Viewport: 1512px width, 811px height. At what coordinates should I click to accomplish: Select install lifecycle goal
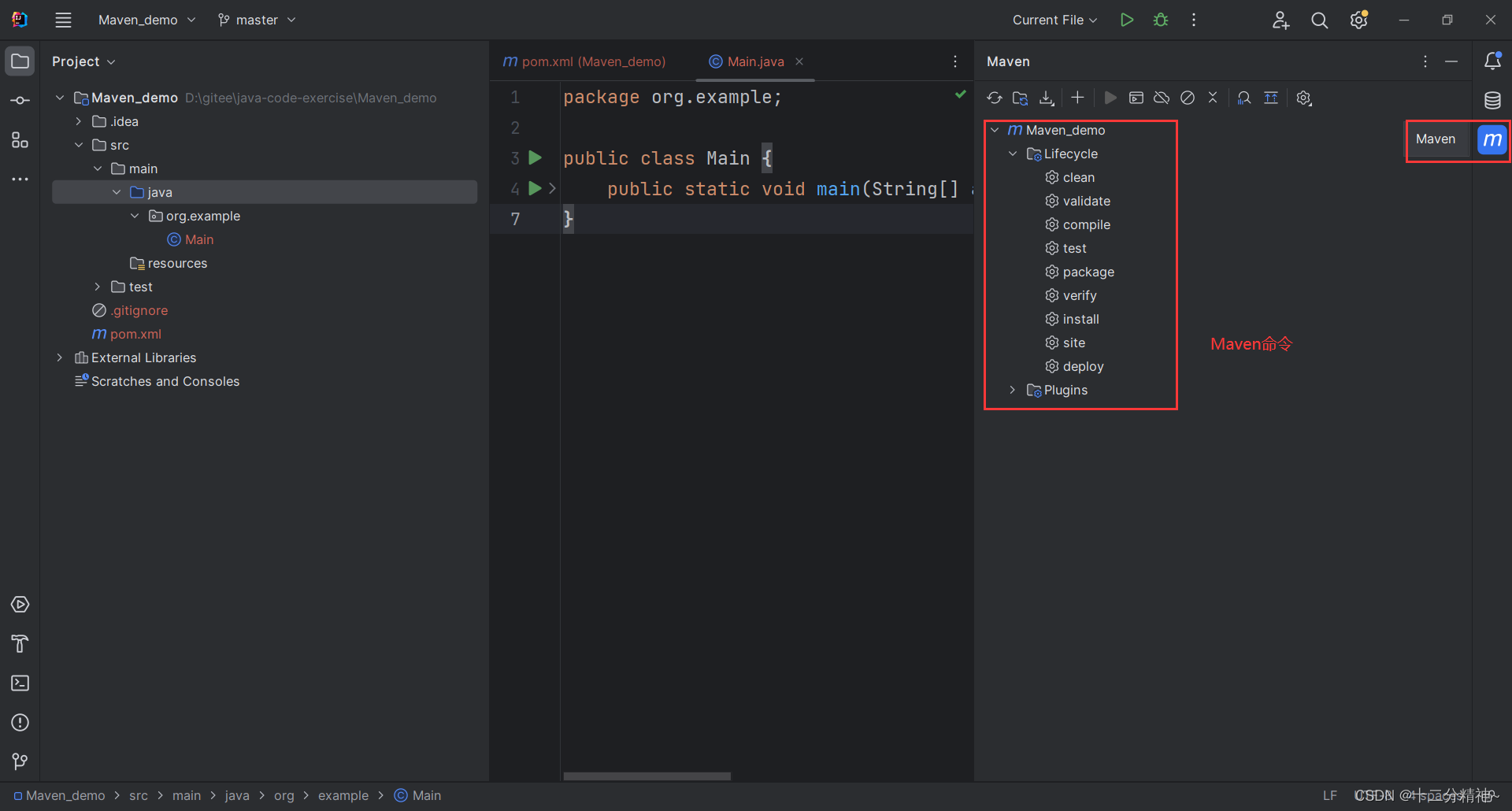tap(1072, 319)
